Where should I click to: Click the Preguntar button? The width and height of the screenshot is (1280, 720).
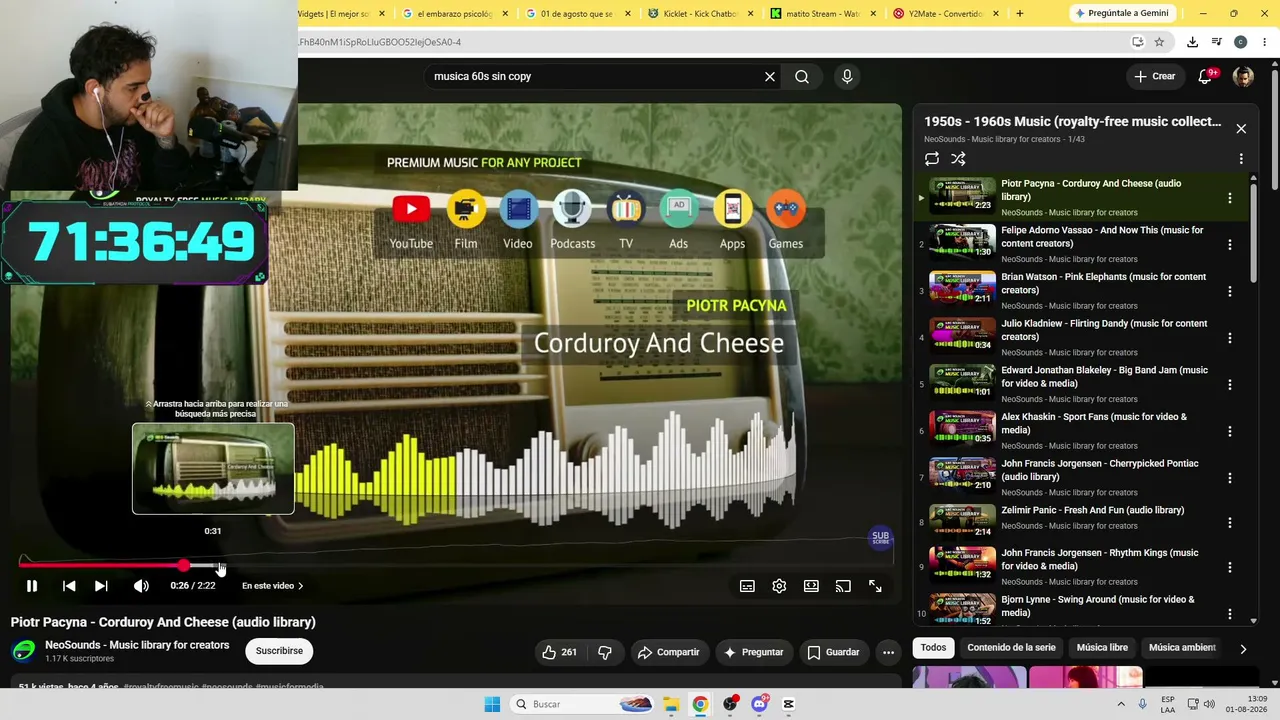(752, 652)
